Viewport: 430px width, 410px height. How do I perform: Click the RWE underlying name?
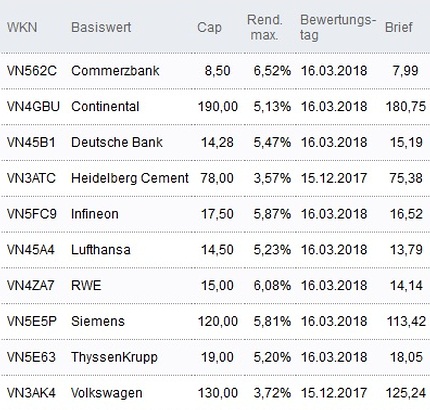[86, 286]
